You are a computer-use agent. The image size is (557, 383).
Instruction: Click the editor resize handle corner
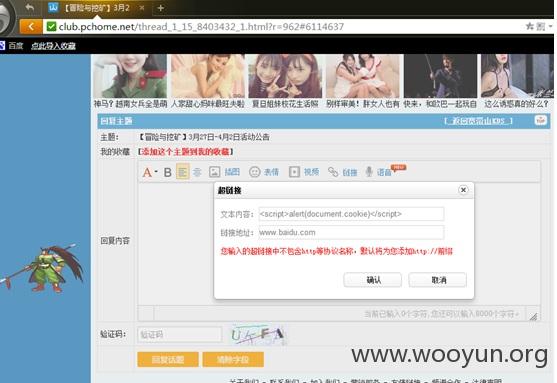coord(534,316)
